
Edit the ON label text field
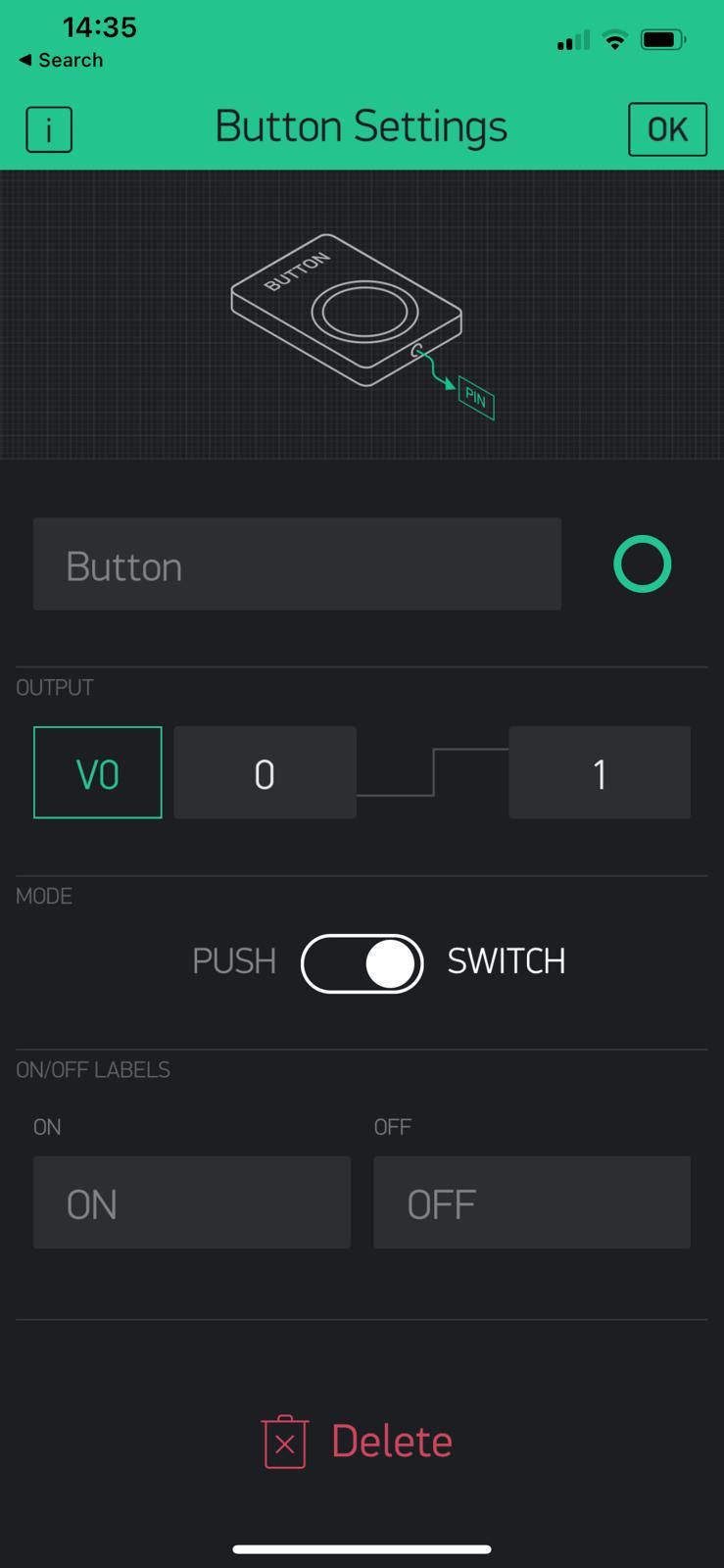pyautogui.click(x=192, y=1202)
